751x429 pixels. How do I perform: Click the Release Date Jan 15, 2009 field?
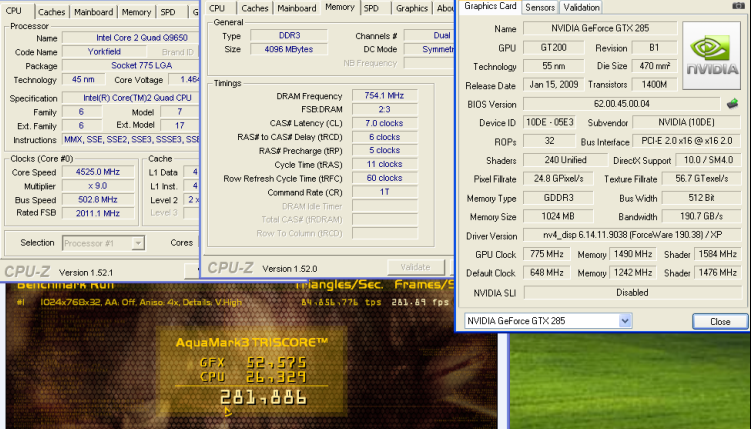tap(554, 85)
